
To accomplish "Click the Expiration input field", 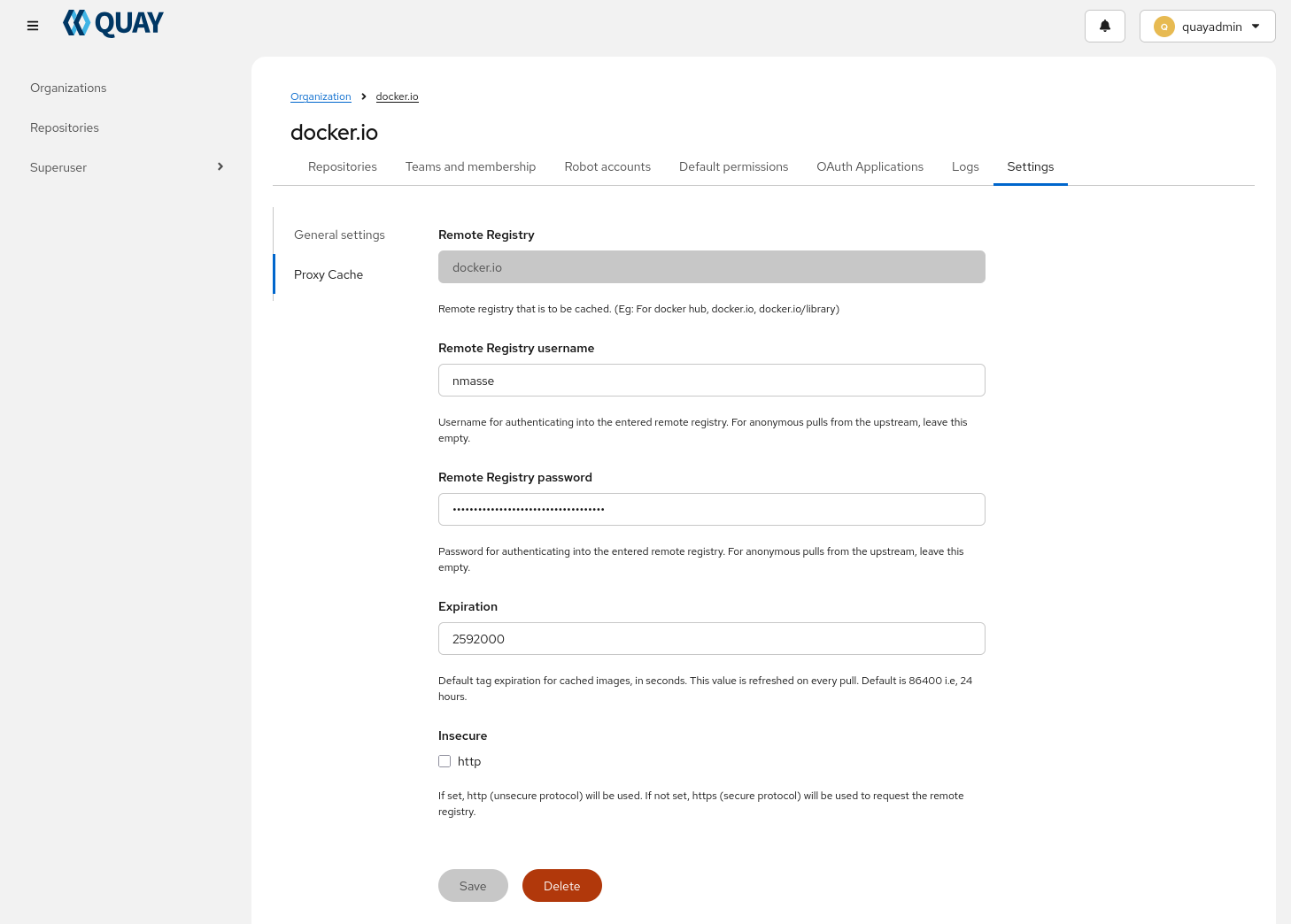I will [712, 639].
